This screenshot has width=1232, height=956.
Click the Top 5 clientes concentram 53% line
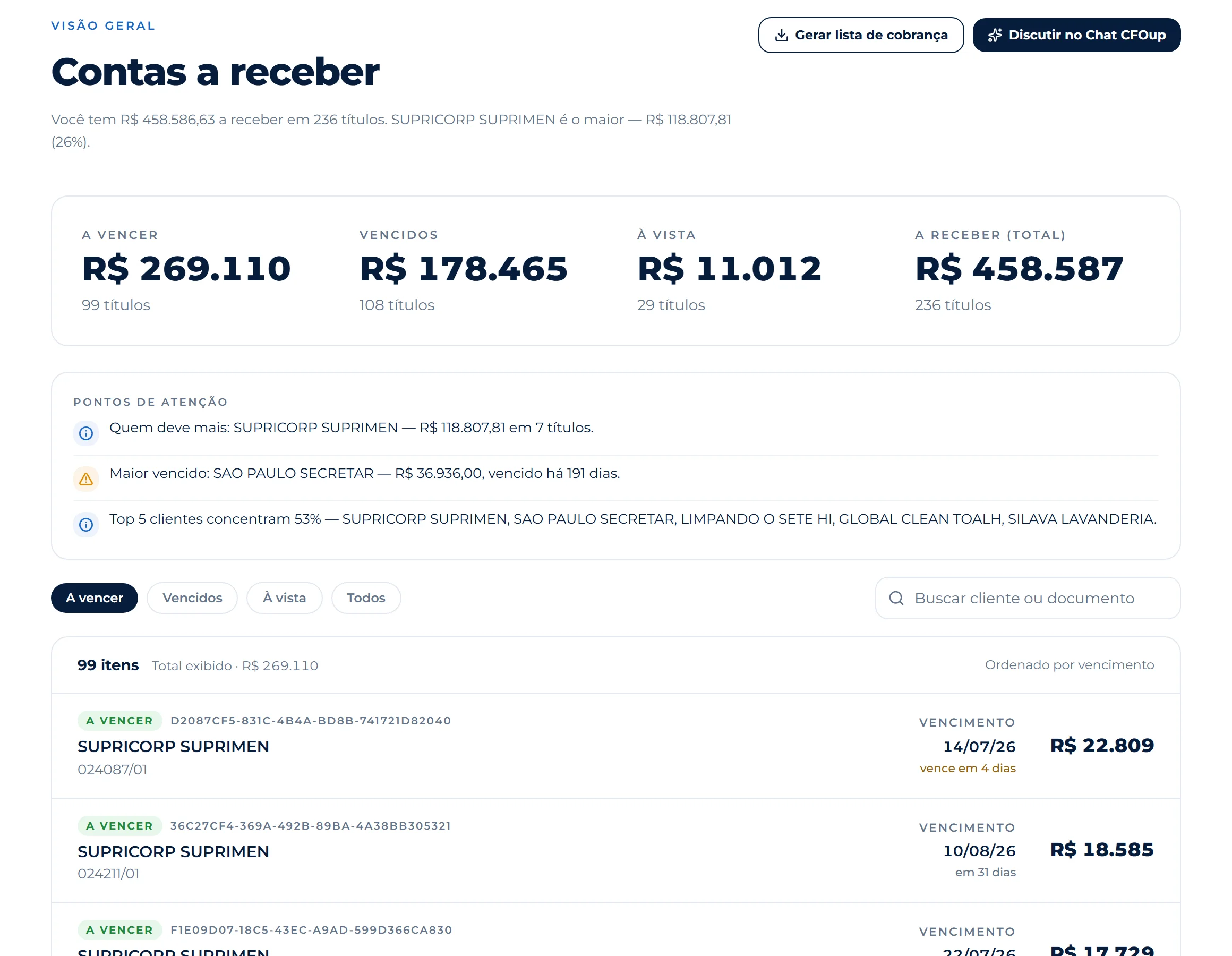tap(633, 519)
